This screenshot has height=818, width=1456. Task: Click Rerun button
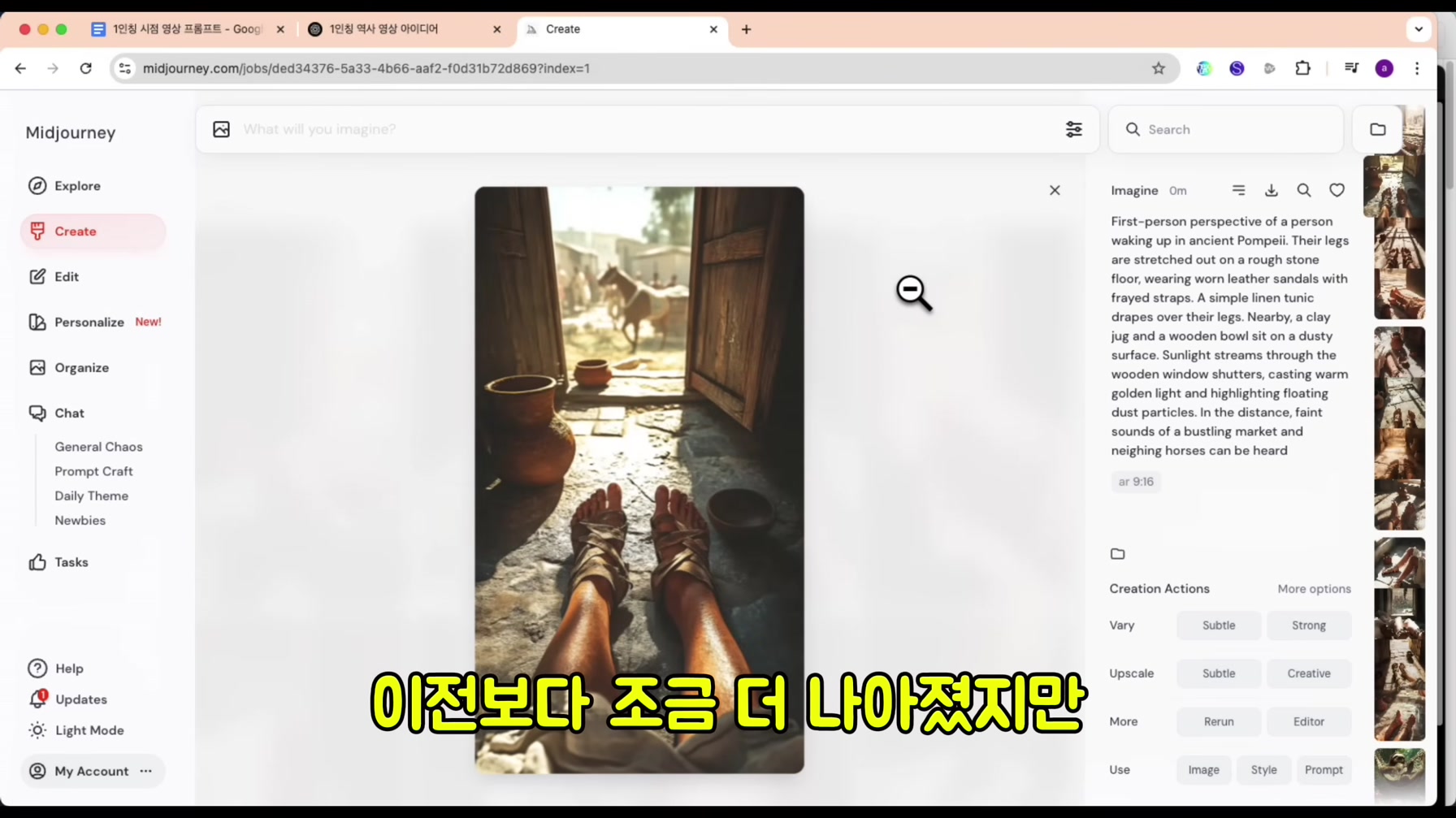1219,721
